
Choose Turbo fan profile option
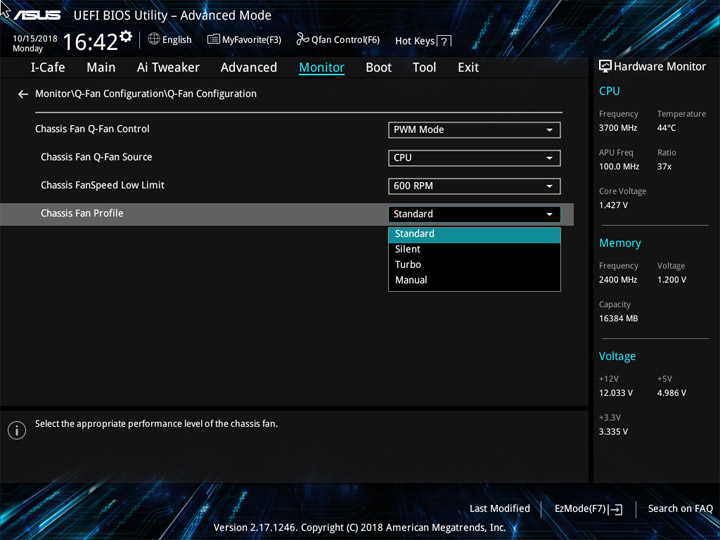click(474, 264)
